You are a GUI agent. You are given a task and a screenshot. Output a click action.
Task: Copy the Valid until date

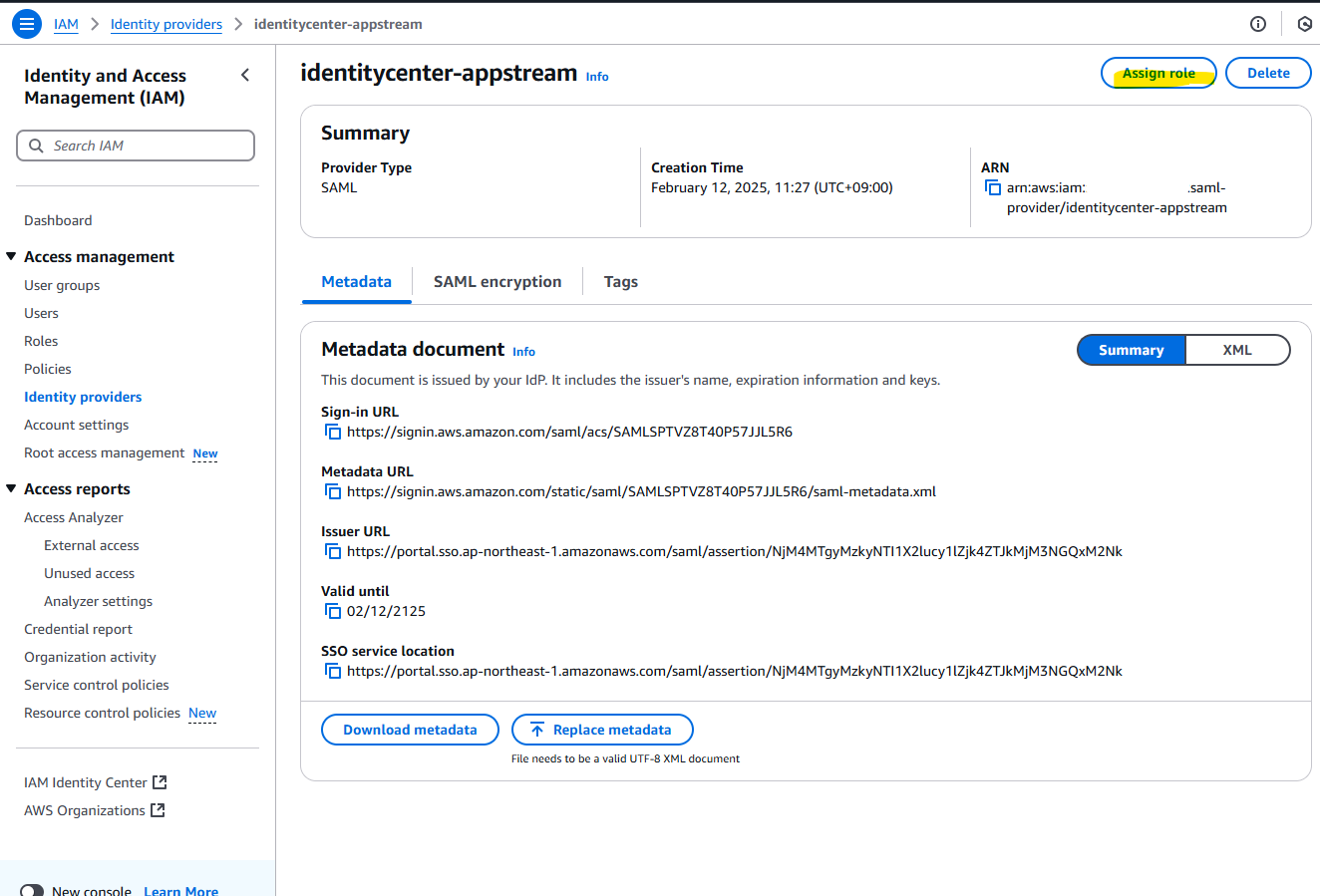333,611
